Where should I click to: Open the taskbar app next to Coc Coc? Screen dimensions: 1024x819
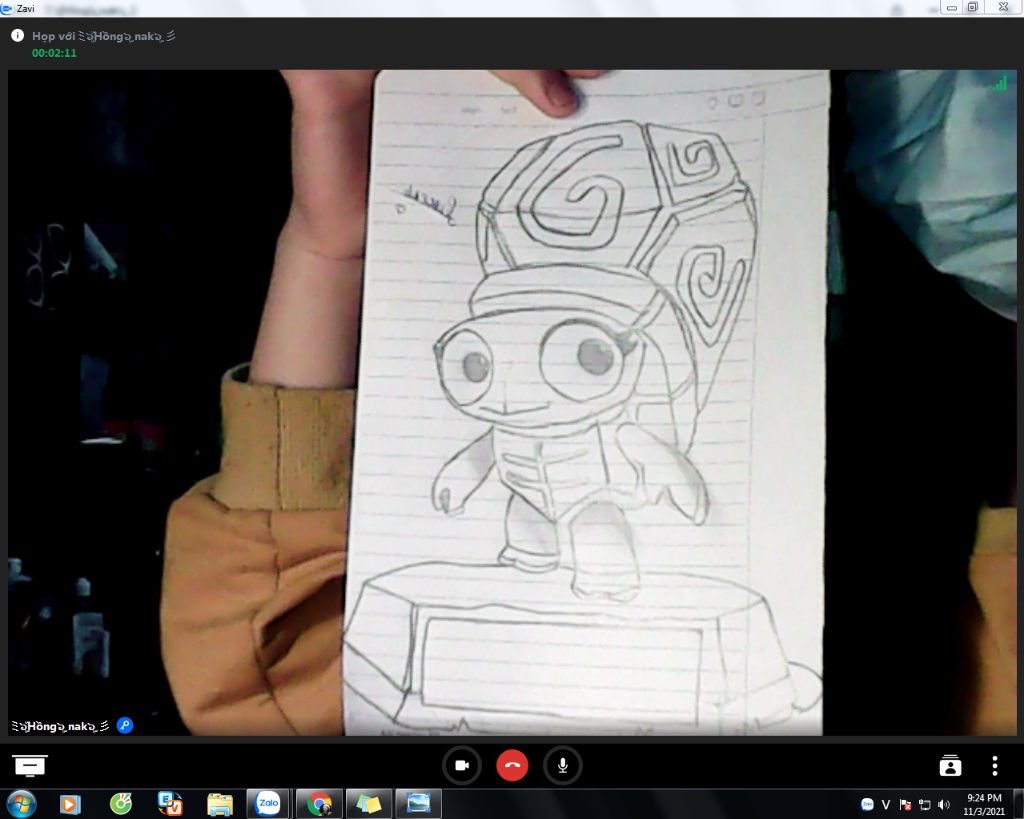tap(170, 804)
